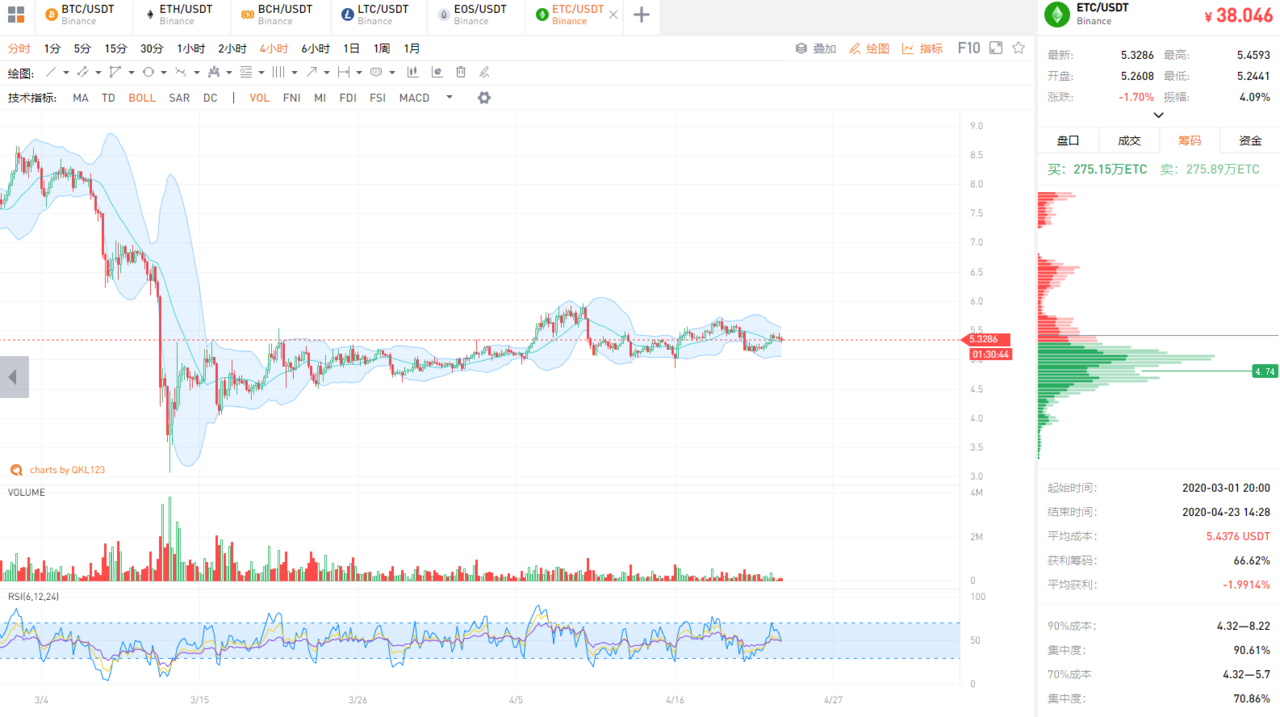Close the ETC/USDT tab
This screenshot has height=717, width=1280.
pos(613,15)
